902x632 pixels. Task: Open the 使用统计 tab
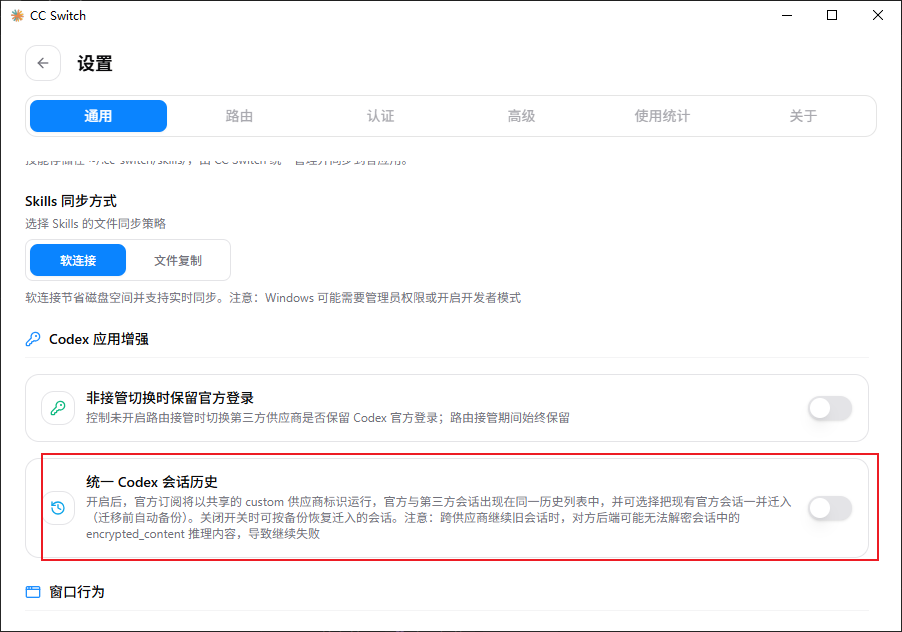pos(662,116)
